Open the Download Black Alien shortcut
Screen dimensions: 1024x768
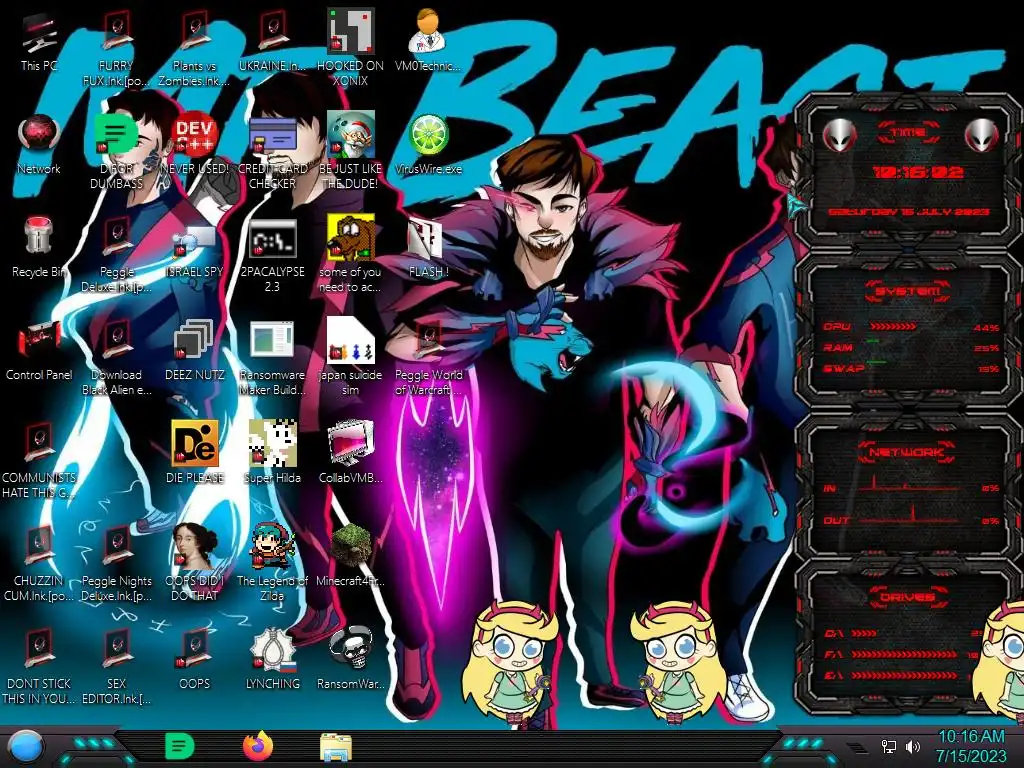coord(116,341)
